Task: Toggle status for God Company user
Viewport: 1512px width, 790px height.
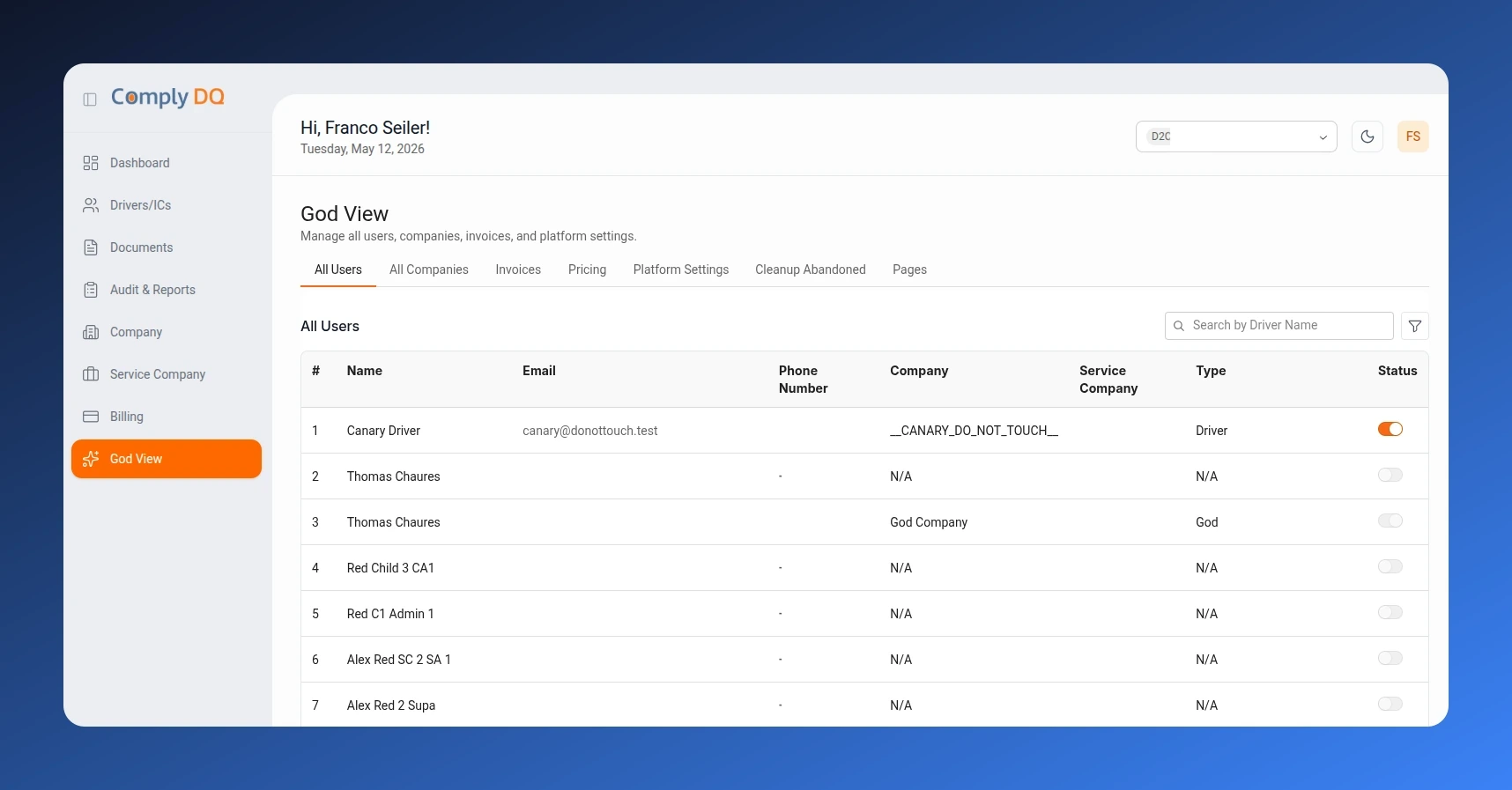Action: point(1390,521)
